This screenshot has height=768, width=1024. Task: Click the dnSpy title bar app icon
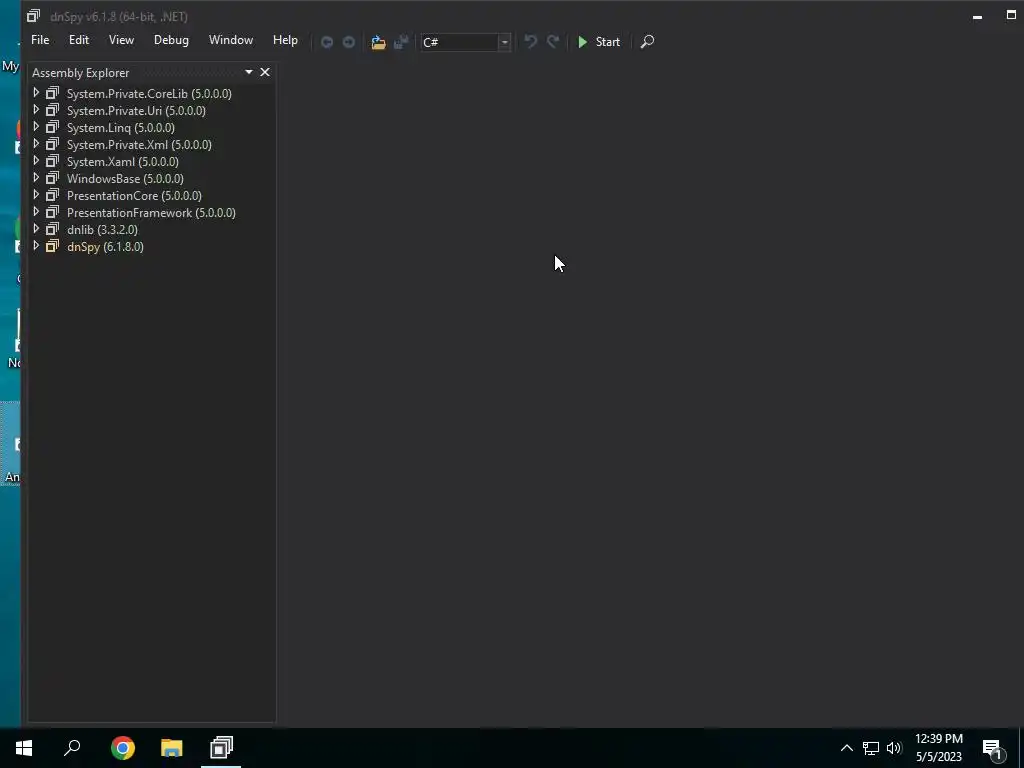click(33, 16)
